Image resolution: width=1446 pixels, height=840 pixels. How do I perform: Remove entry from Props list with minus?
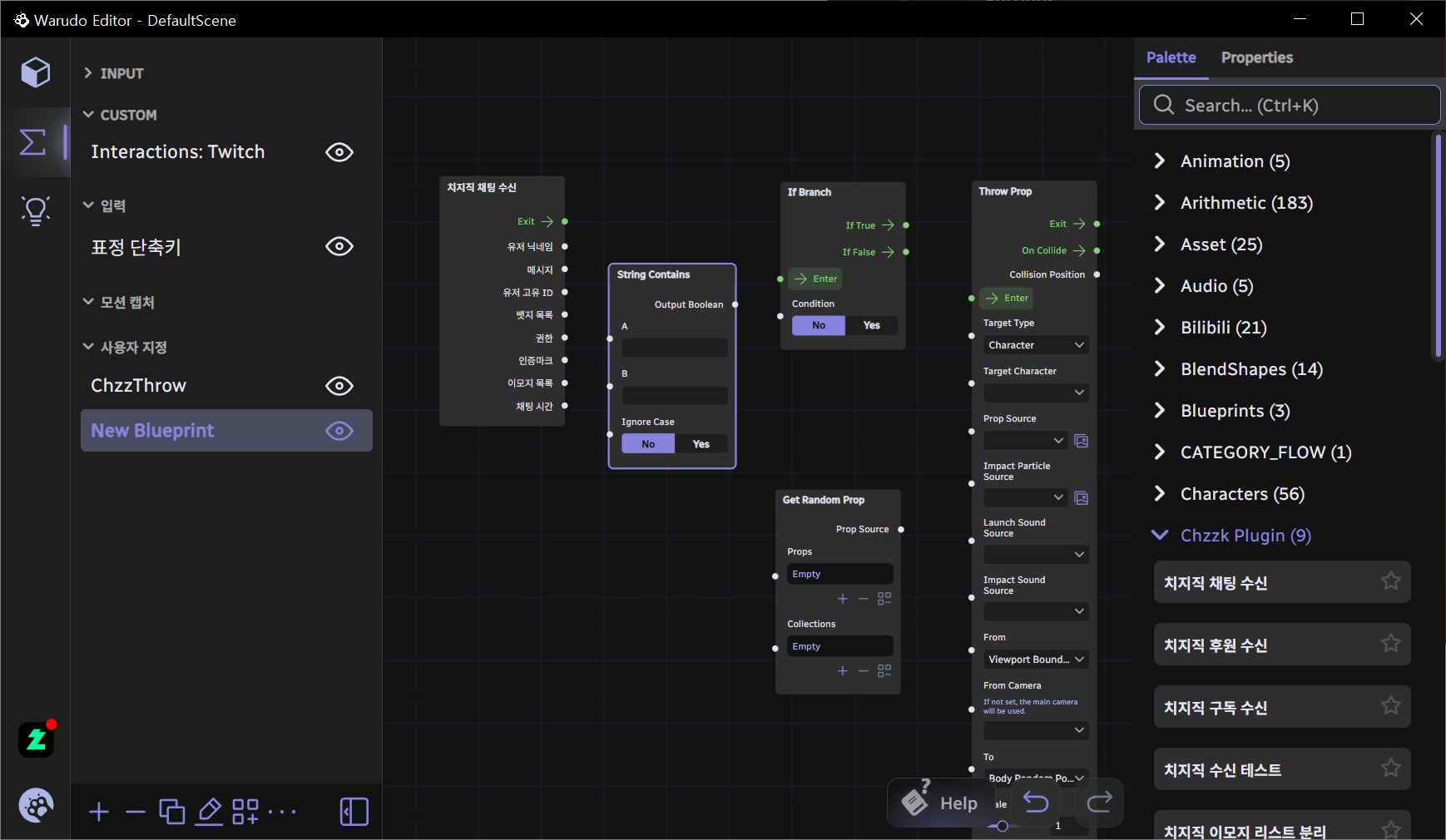point(864,599)
